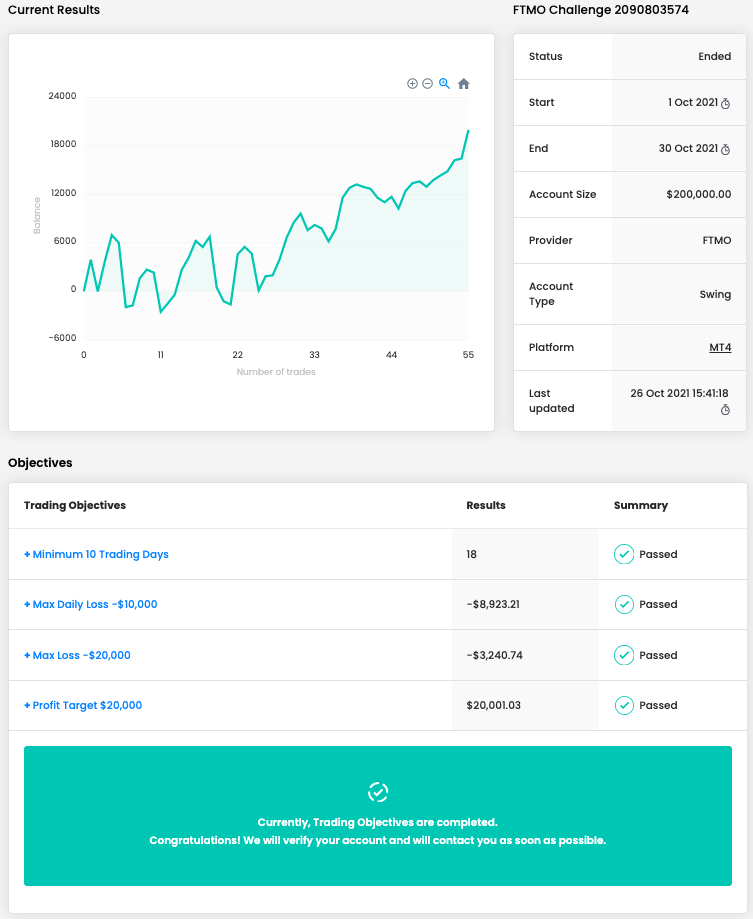The width and height of the screenshot is (753, 919).
Task: Click the Account Type value Swing
Action: click(715, 294)
